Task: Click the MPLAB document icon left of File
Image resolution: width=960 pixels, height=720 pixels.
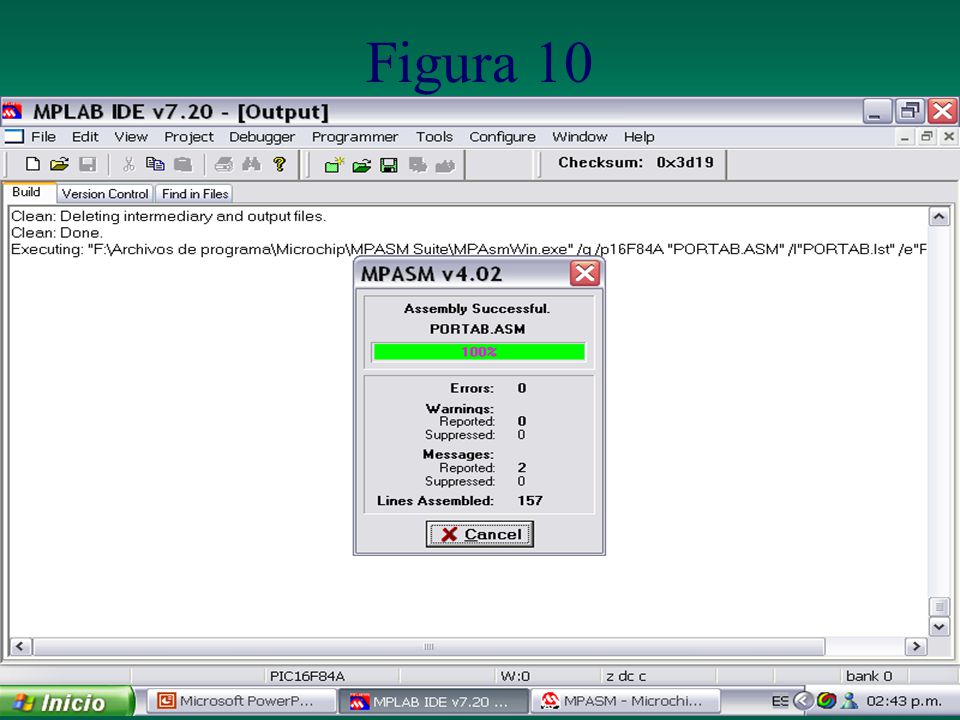Action: coord(13,136)
